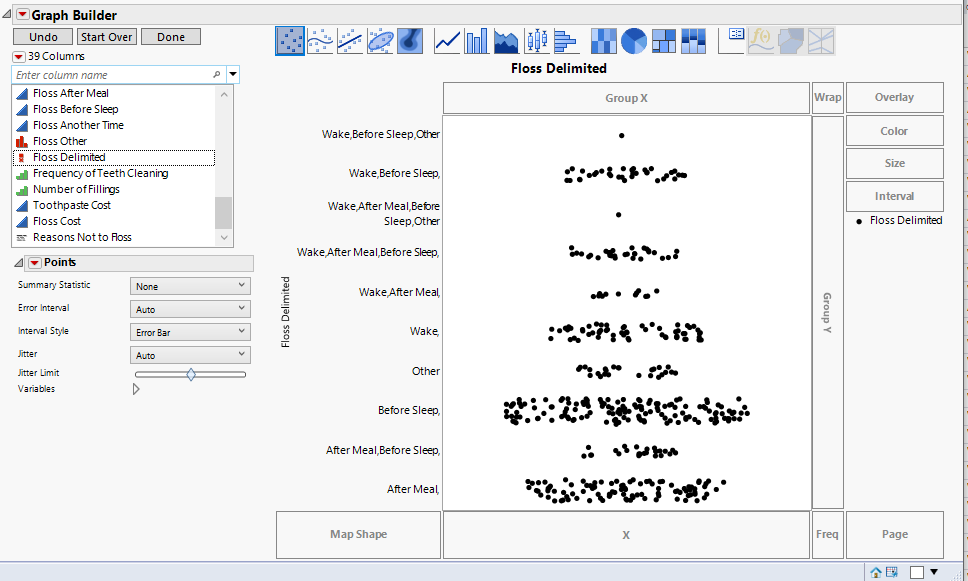Select the Points element icon
968x581 pixels.
click(x=289, y=41)
